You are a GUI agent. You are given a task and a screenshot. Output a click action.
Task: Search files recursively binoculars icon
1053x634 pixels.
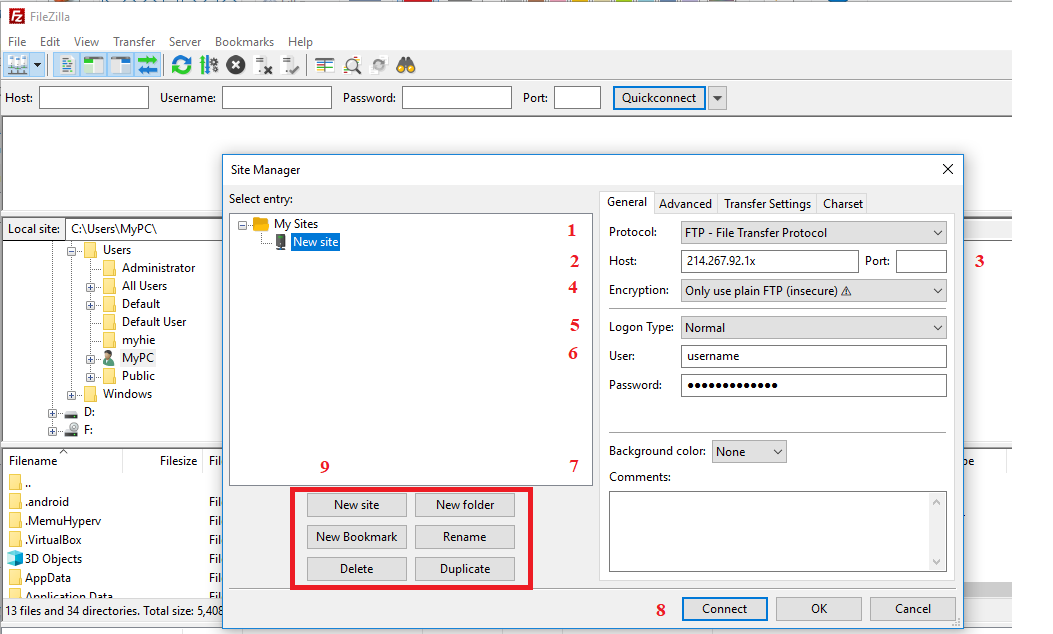click(x=406, y=65)
